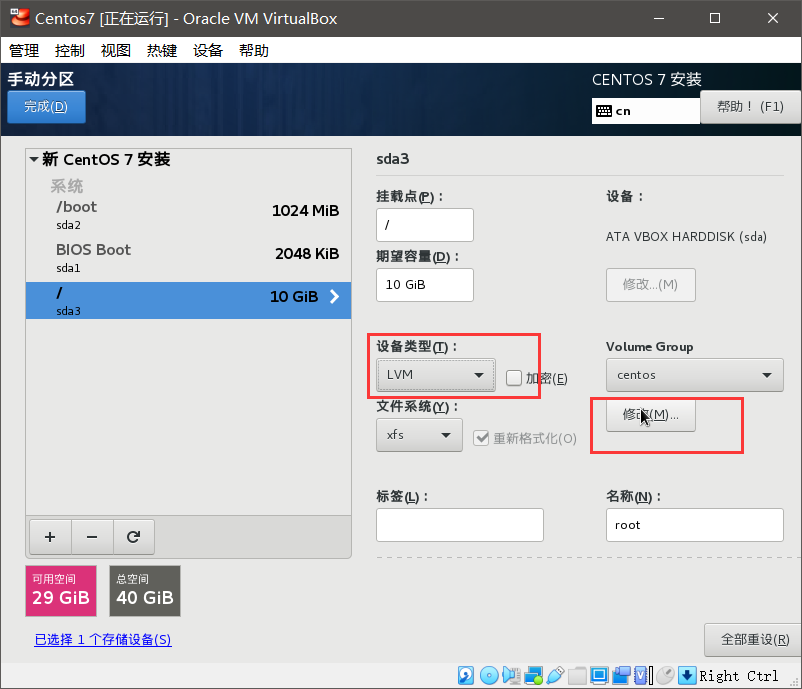The width and height of the screenshot is (802, 689).
Task: Click the sda3 heading text
Action: point(393,159)
